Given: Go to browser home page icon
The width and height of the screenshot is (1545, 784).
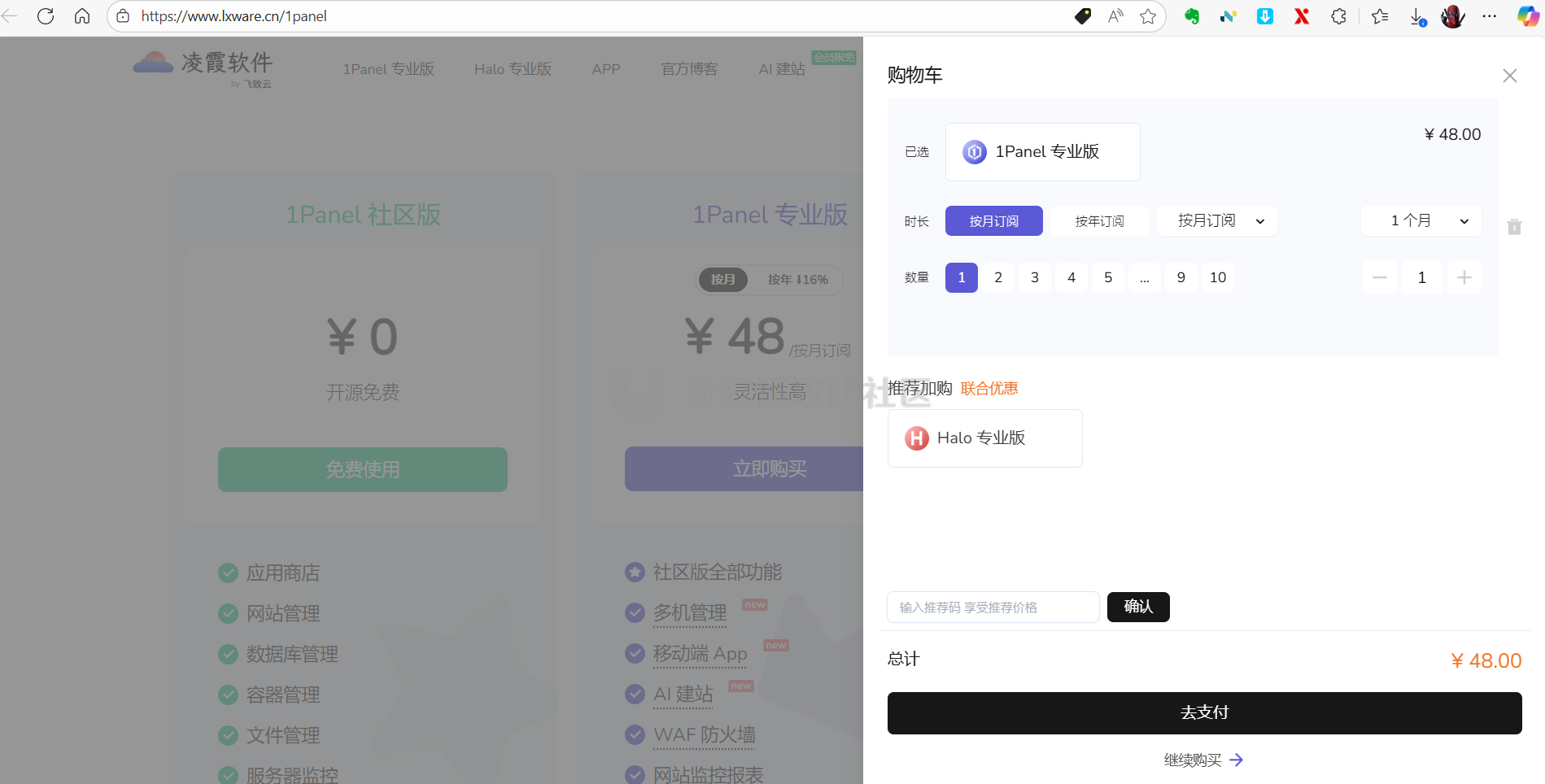Looking at the screenshot, I should click(x=82, y=16).
